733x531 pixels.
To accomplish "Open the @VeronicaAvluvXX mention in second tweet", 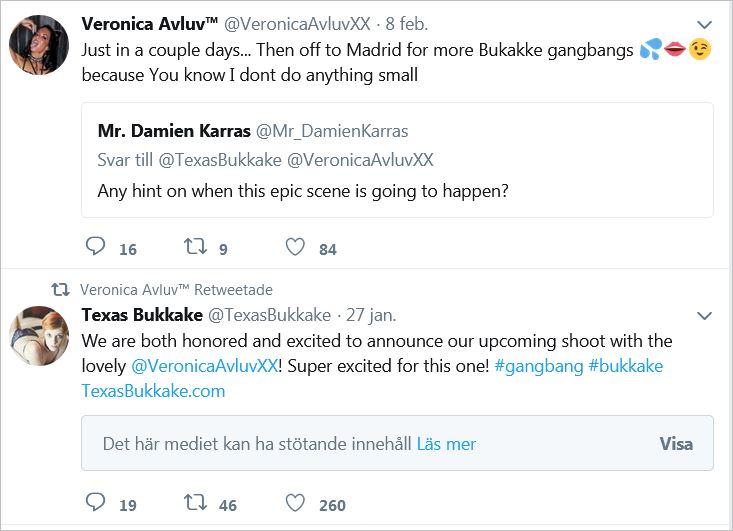I will (x=204, y=366).
